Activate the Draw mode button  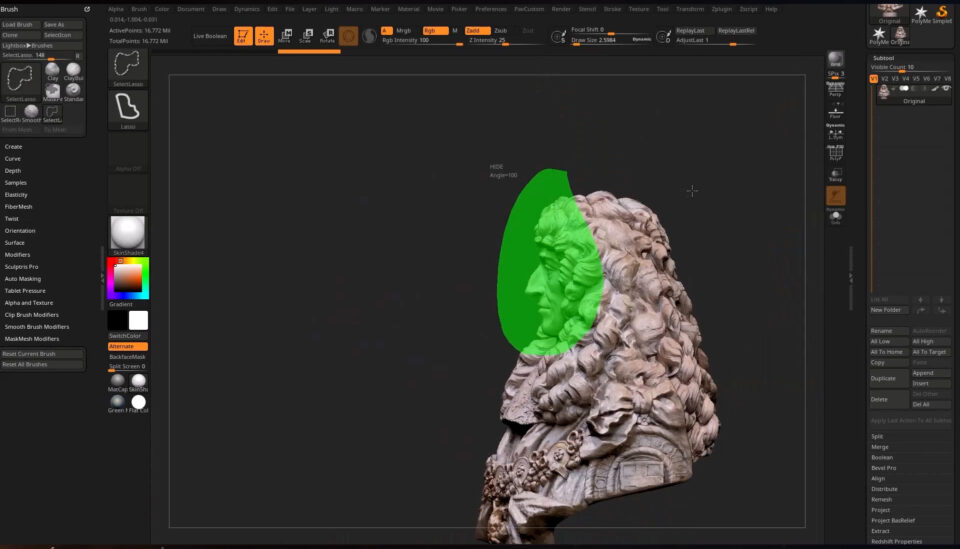(264, 37)
